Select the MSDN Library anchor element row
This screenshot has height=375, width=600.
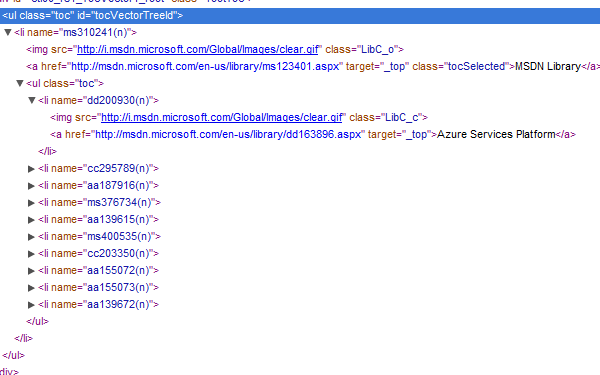[x=313, y=67]
